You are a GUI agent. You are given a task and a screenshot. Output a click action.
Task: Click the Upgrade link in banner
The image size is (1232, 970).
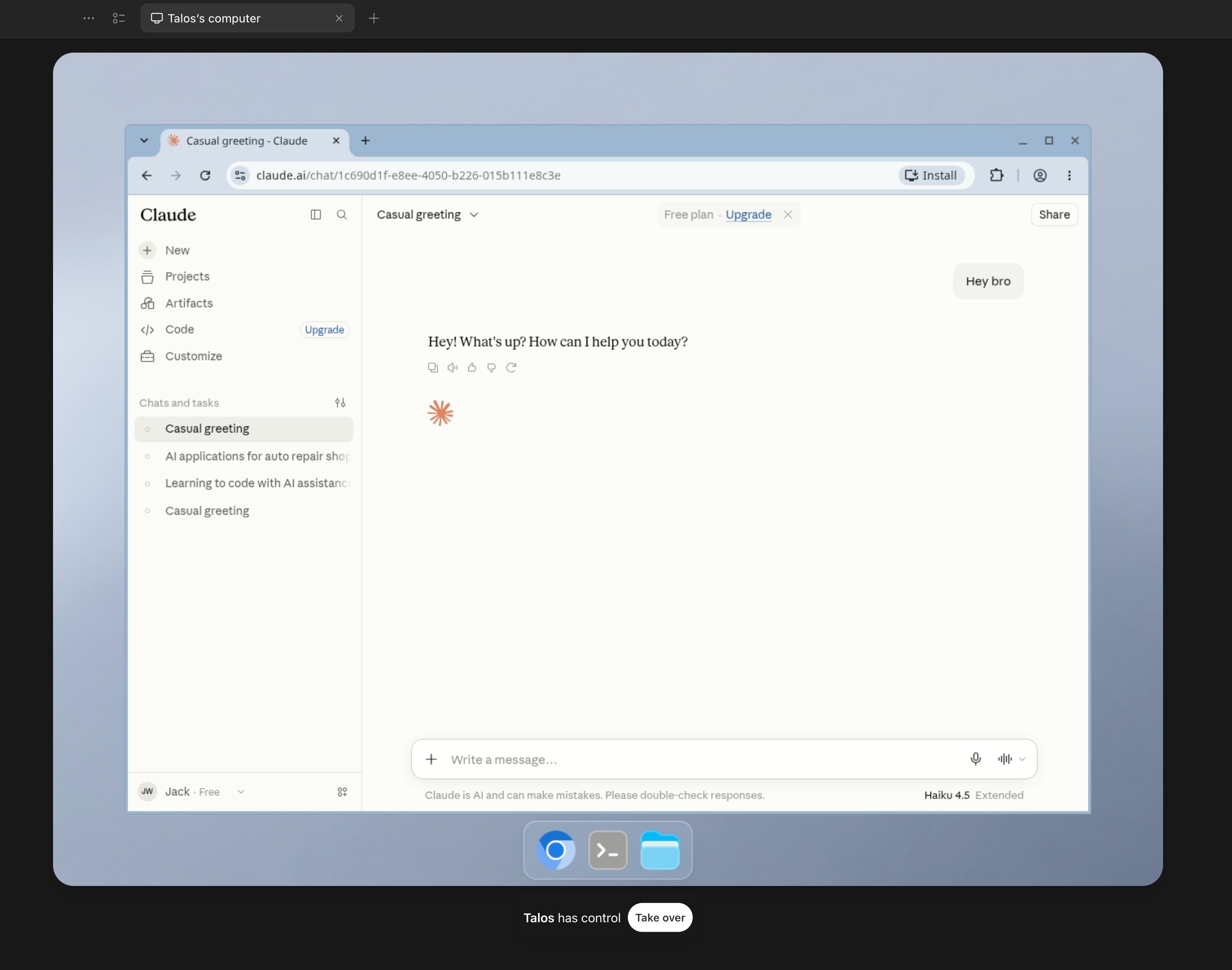[748, 215]
